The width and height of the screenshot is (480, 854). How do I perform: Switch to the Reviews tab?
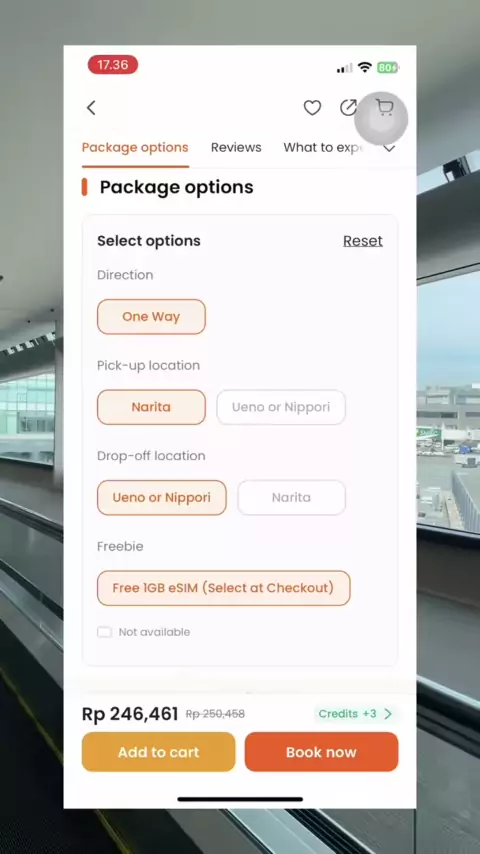pyautogui.click(x=236, y=148)
